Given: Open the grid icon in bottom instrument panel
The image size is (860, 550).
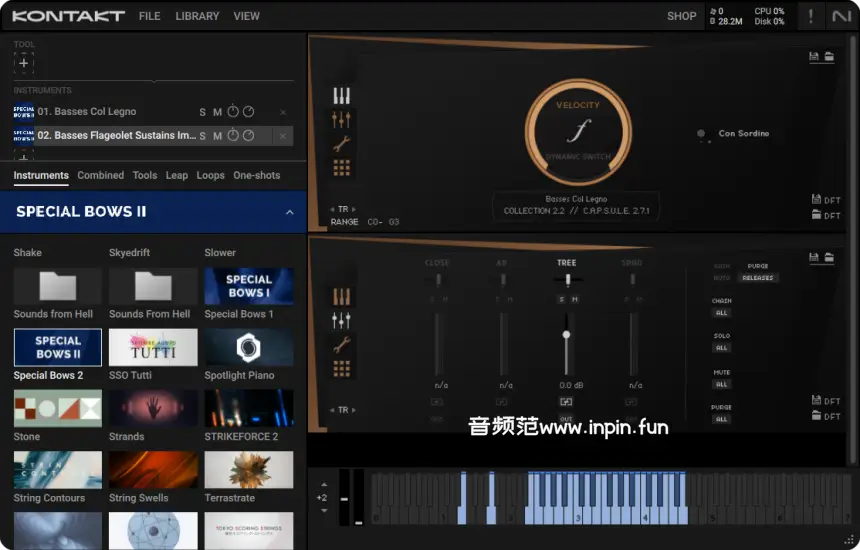Looking at the screenshot, I should (x=342, y=369).
